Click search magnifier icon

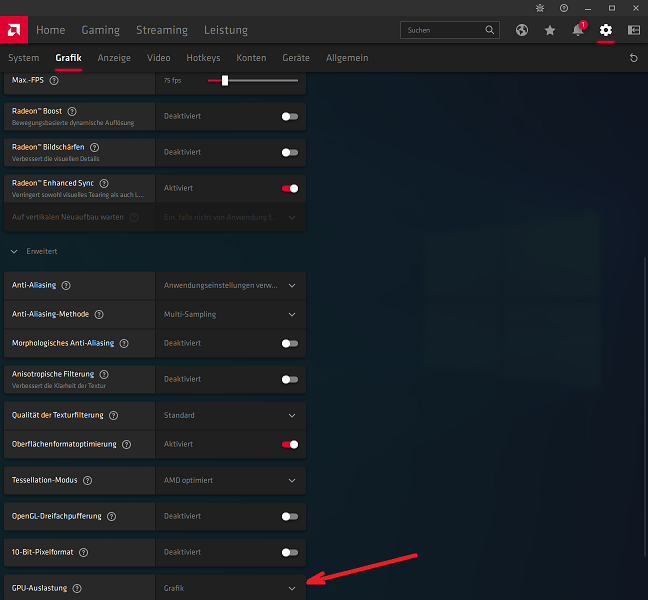click(x=490, y=30)
